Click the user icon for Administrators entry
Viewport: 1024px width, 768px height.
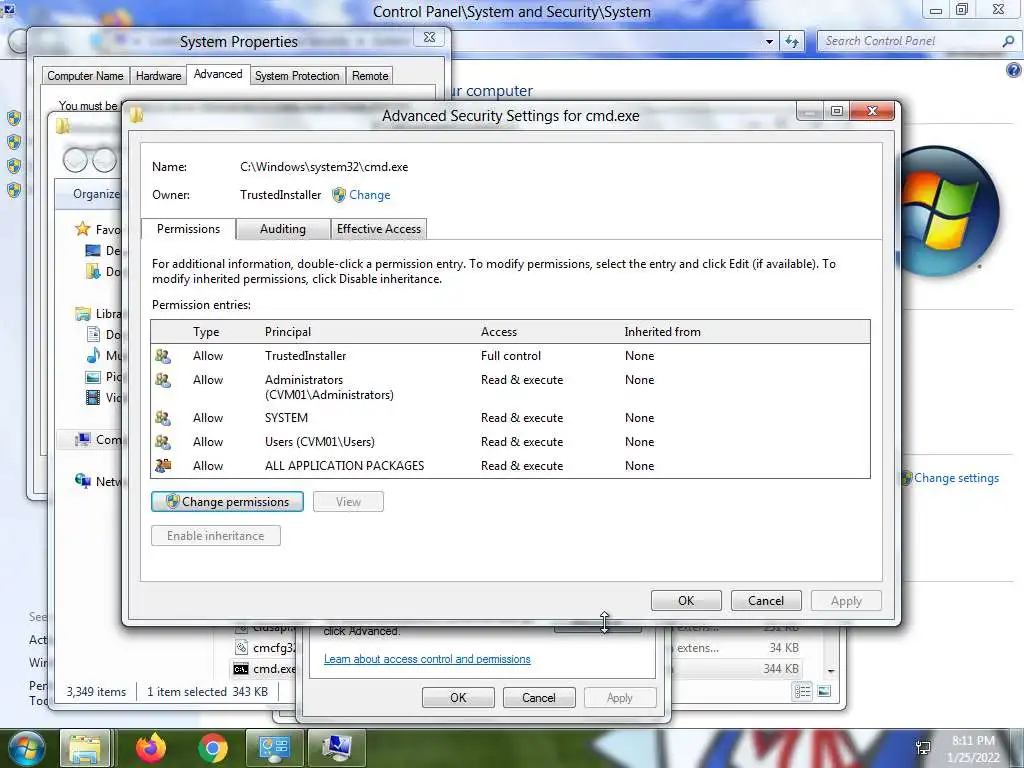click(x=163, y=380)
